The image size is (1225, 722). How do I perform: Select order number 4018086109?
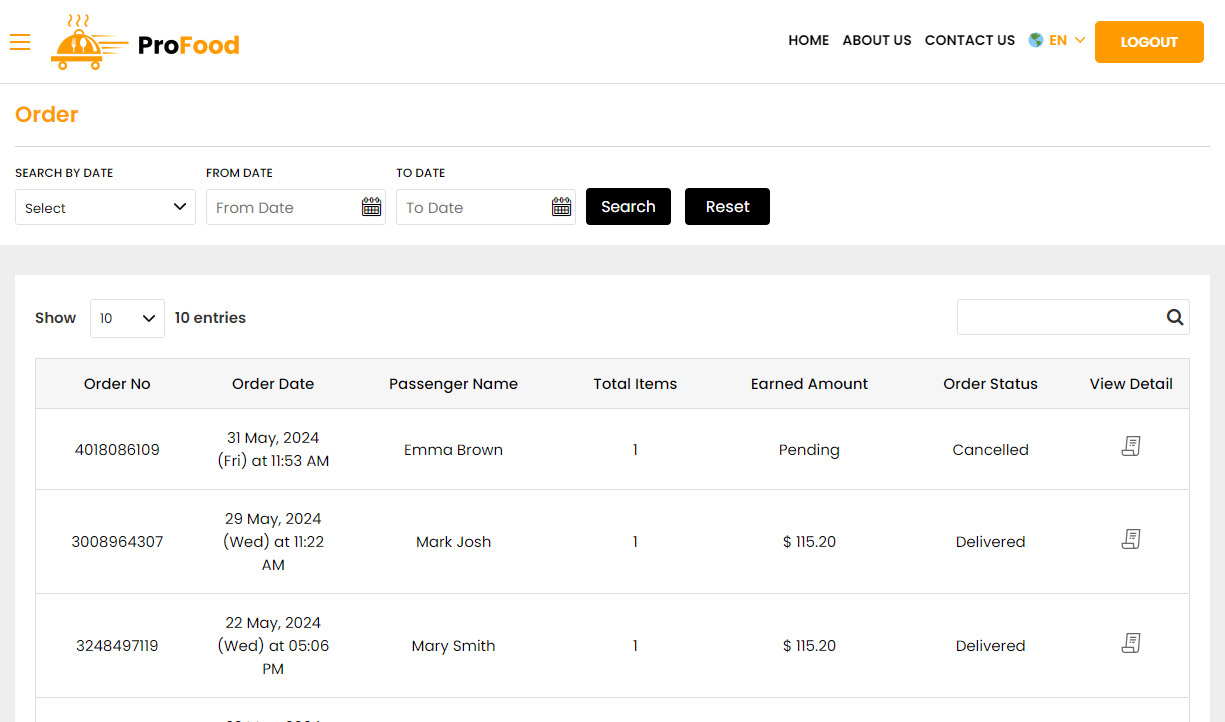point(117,450)
